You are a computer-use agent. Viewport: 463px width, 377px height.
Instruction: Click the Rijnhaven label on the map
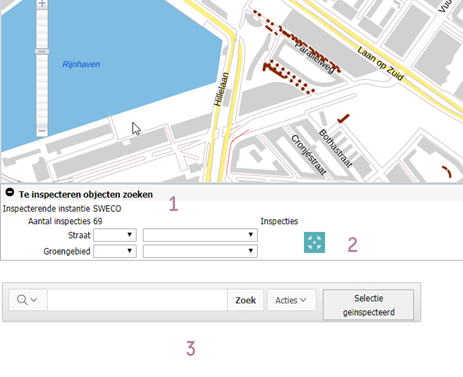point(81,64)
